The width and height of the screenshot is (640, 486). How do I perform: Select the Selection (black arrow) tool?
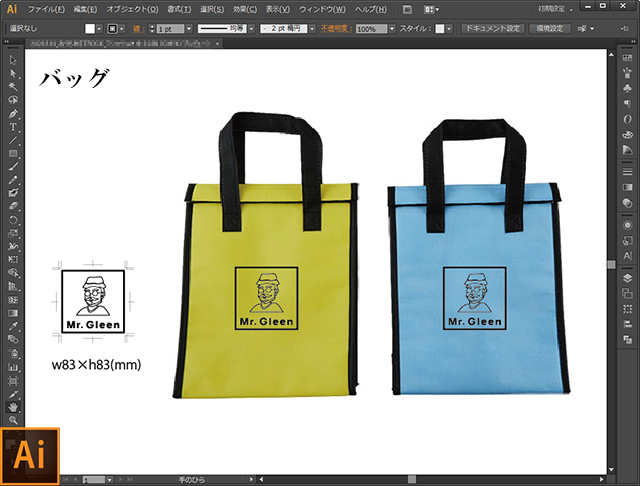(x=13, y=61)
